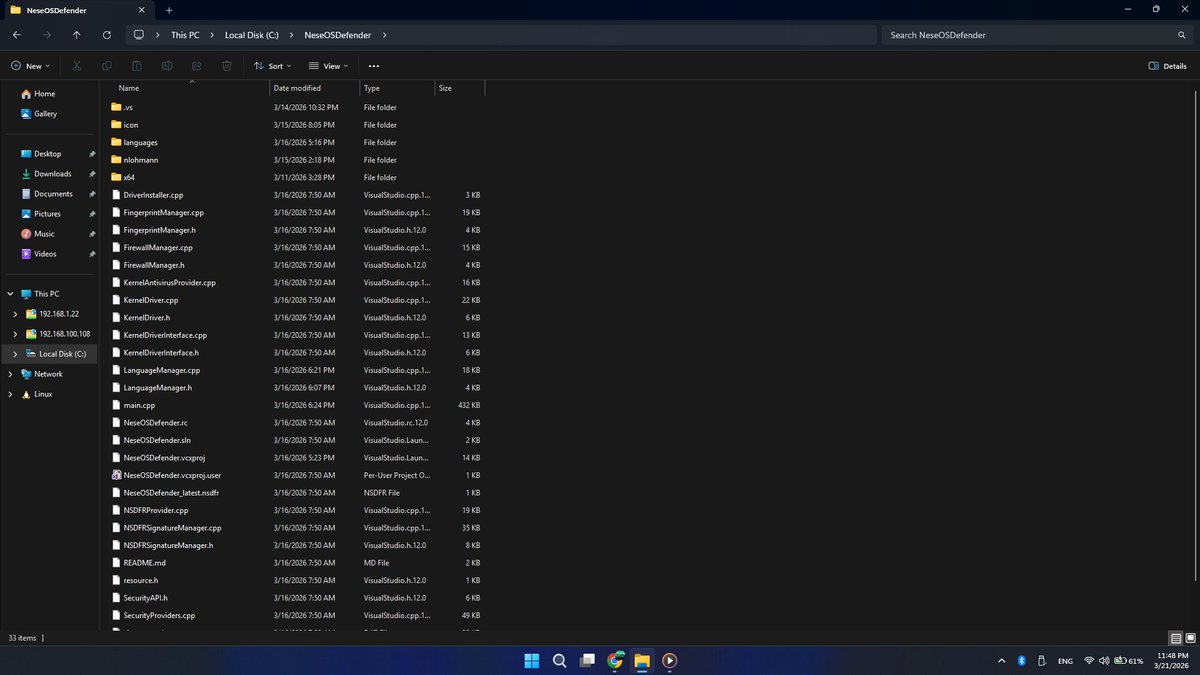Viewport: 1200px width, 675px height.
Task: Open a new File Explorer tab
Action: [169, 10]
